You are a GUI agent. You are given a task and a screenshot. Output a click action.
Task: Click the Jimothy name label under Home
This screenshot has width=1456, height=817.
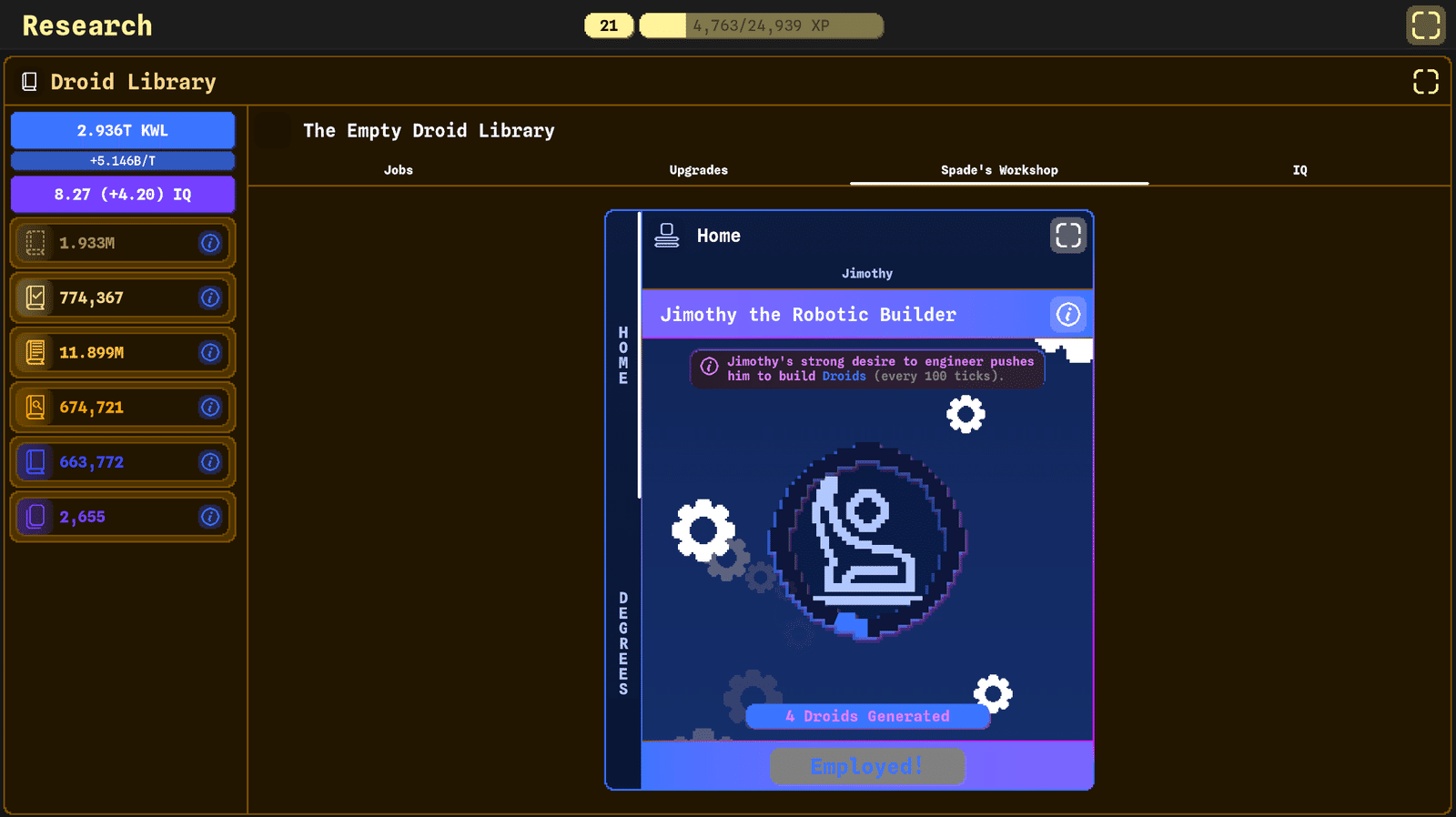[x=867, y=273]
